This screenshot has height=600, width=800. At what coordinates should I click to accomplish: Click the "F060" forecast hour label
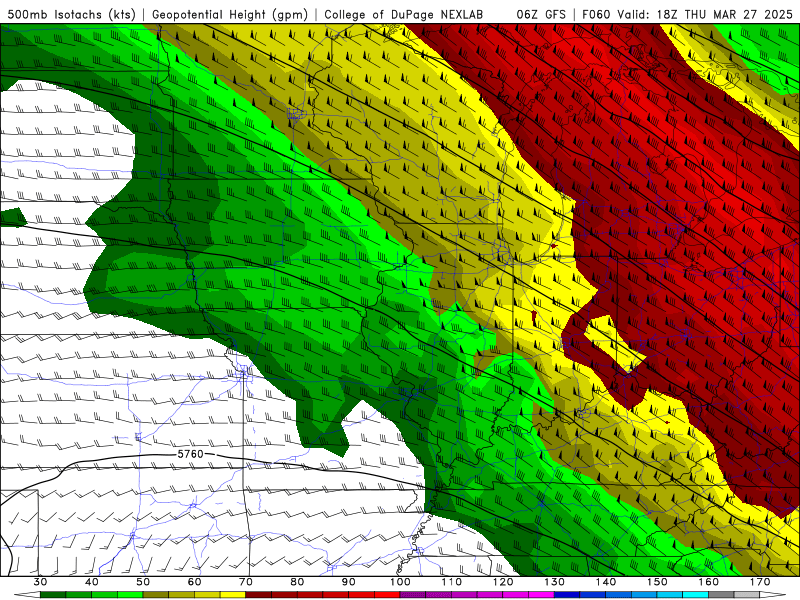(x=596, y=14)
